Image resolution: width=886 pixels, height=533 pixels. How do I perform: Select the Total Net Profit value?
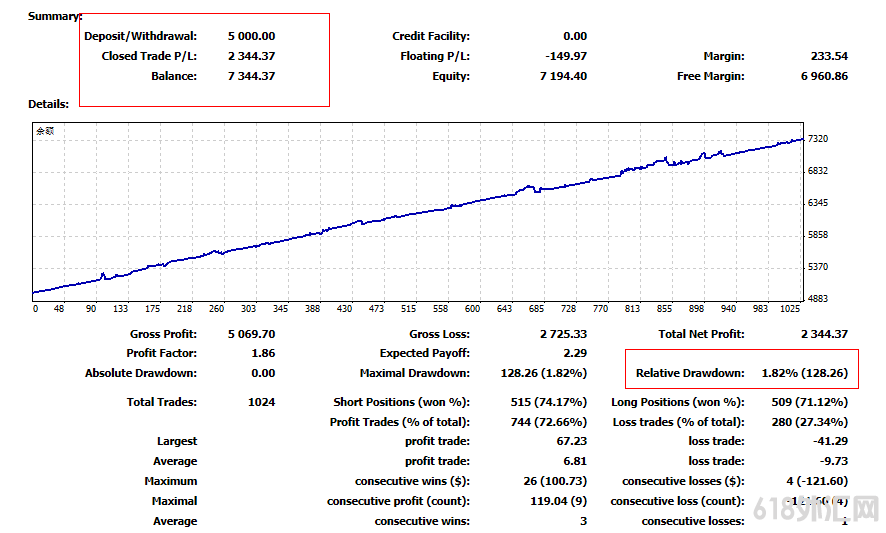pyautogui.click(x=823, y=334)
